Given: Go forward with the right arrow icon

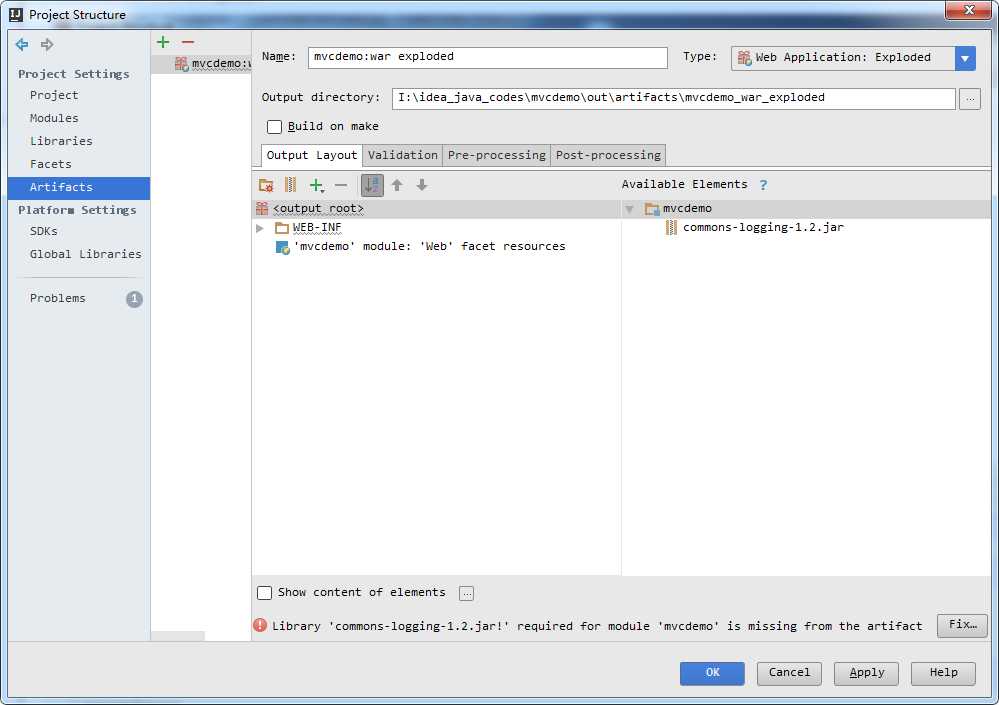Looking at the screenshot, I should click(47, 45).
